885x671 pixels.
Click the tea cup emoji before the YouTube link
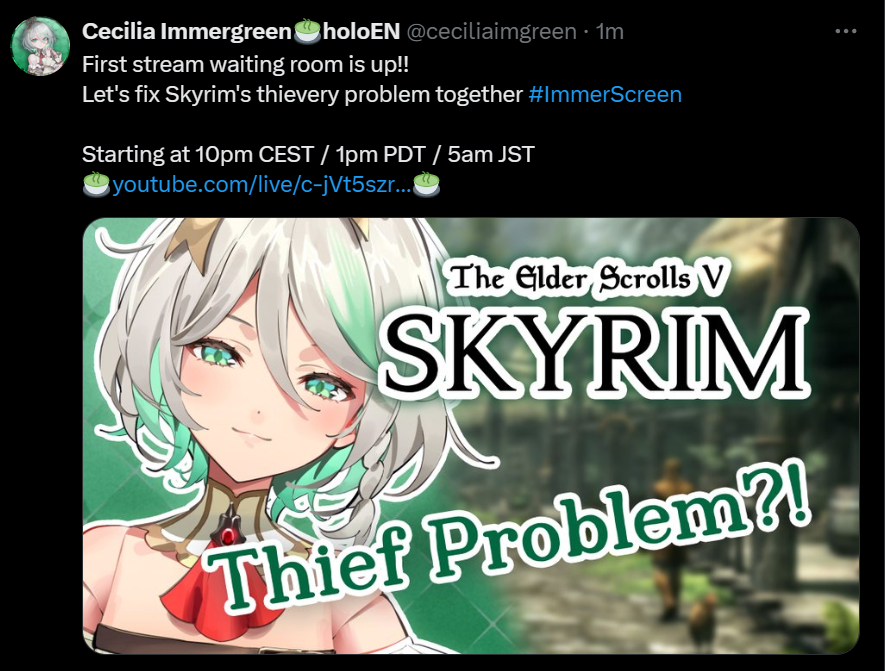click(x=97, y=184)
